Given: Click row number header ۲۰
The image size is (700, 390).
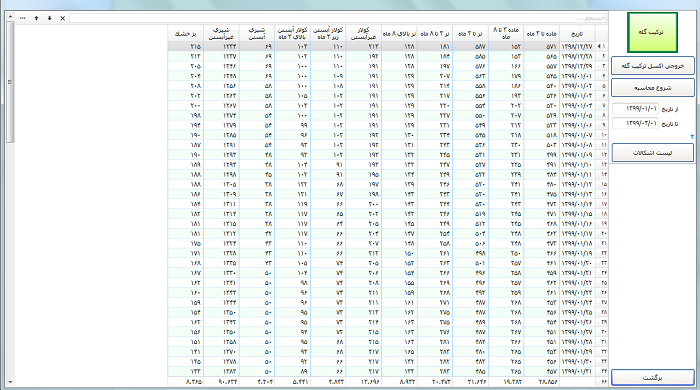Looking at the screenshot, I should pos(601,233).
